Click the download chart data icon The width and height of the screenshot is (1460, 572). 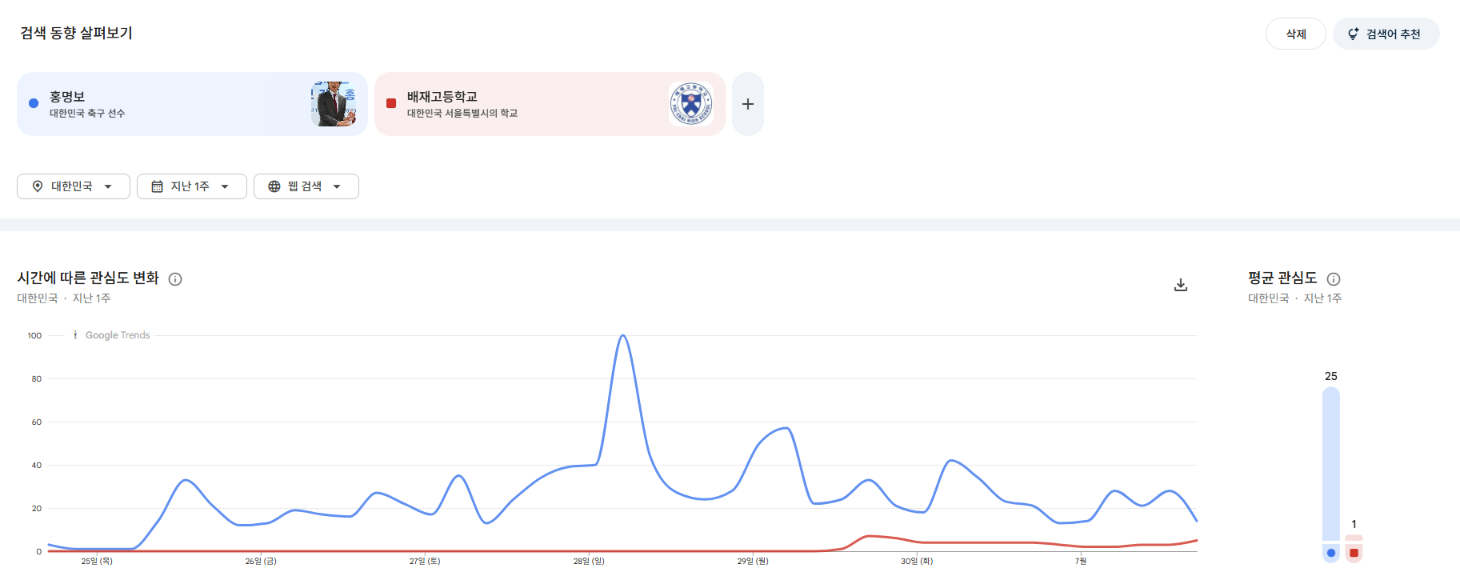[1180, 285]
